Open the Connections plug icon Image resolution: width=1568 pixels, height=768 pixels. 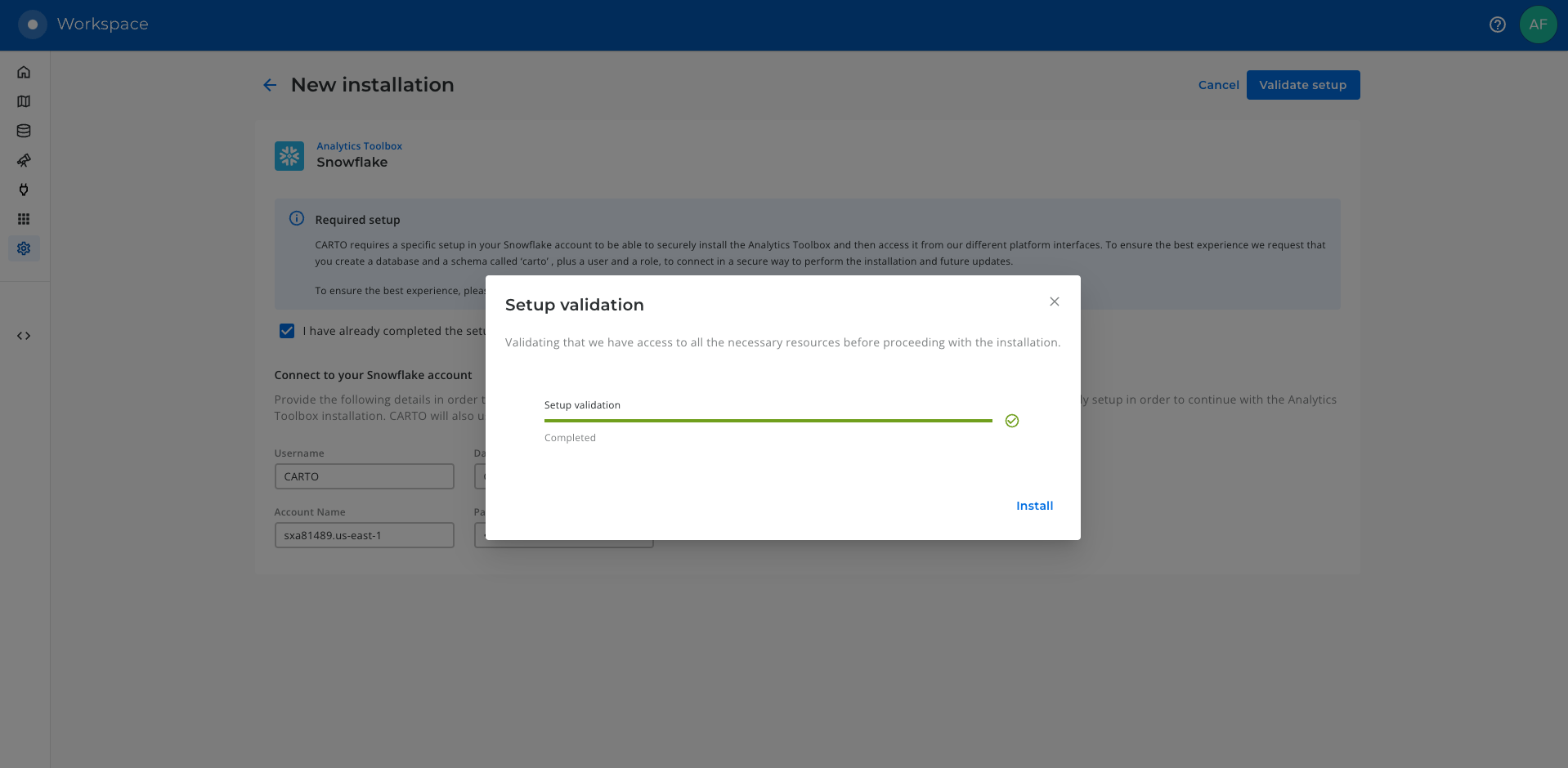(x=24, y=190)
